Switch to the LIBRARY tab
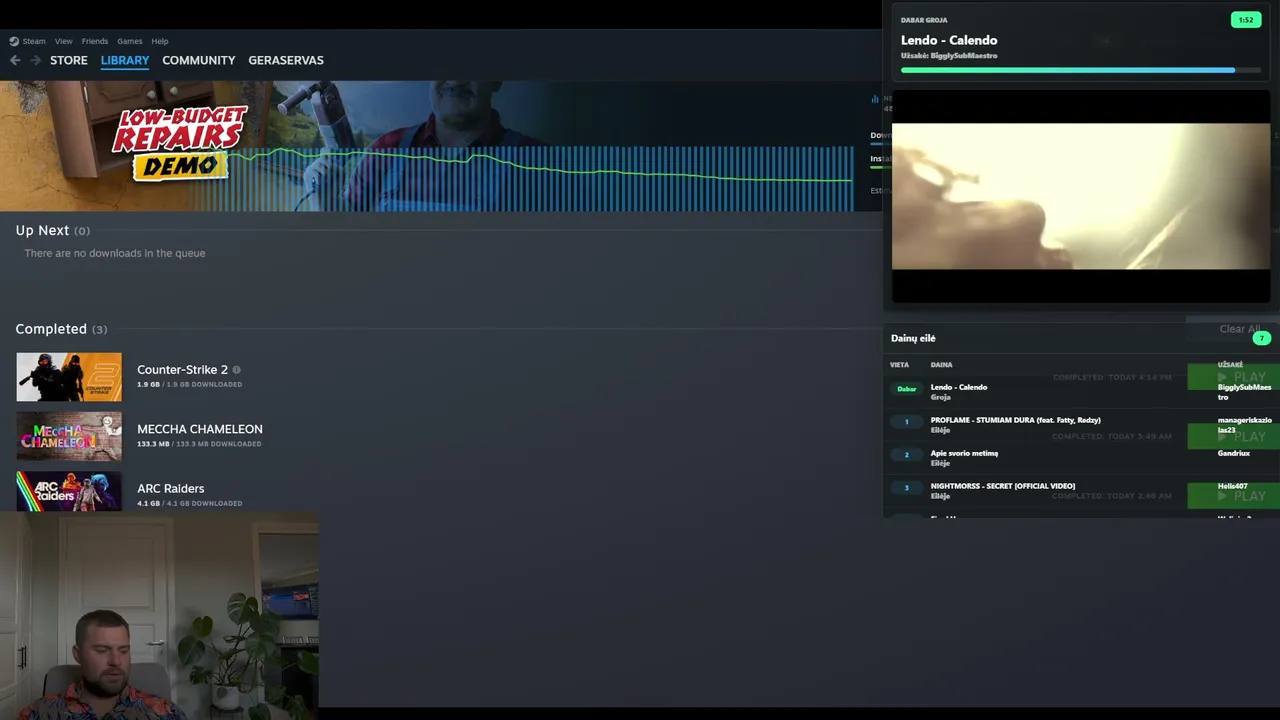Image resolution: width=1280 pixels, height=720 pixels. (125, 60)
